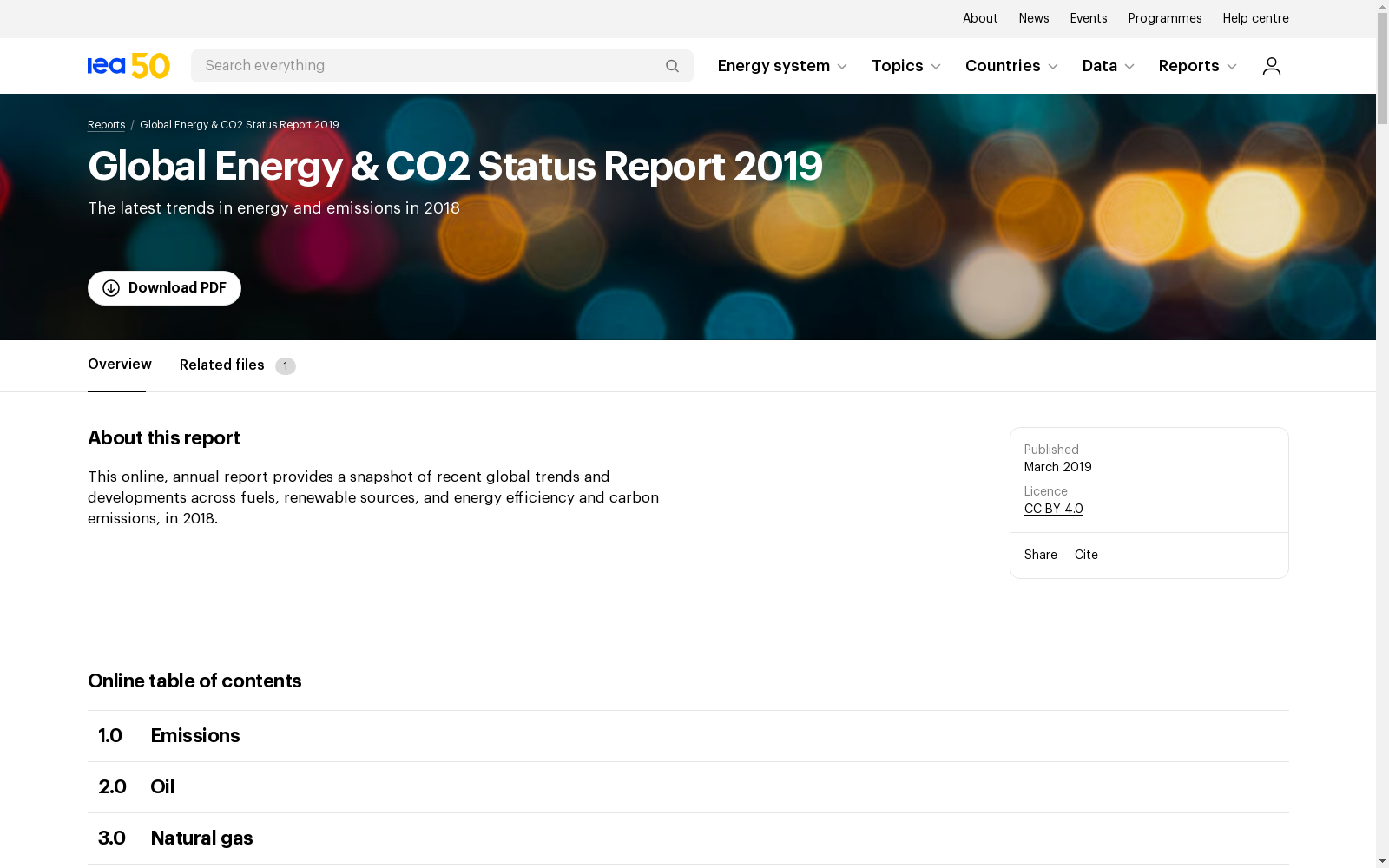Expand the Reports navigation dropdown
The image size is (1389, 868).
point(1198,66)
